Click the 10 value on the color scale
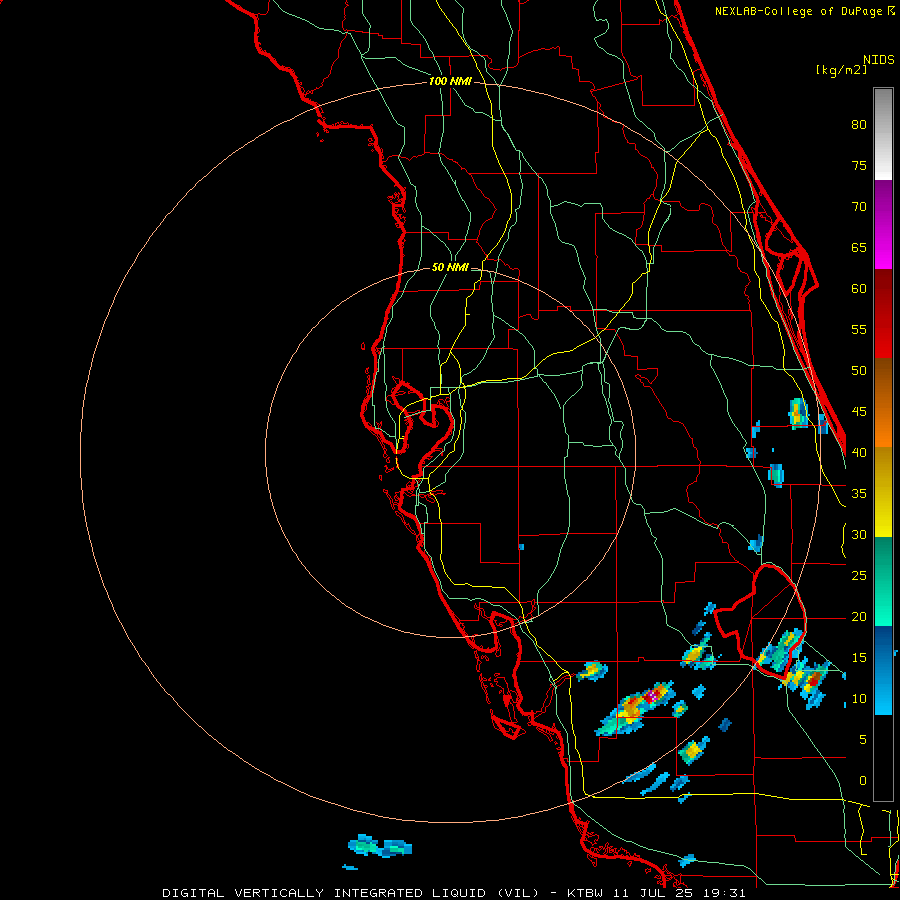This screenshot has height=900, width=900. (x=859, y=699)
